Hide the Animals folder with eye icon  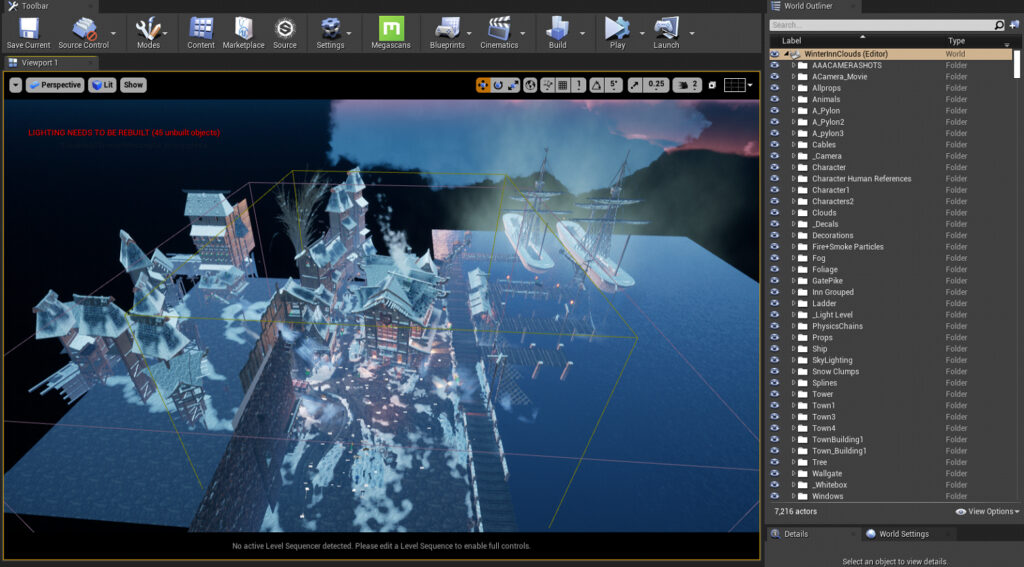(x=775, y=99)
